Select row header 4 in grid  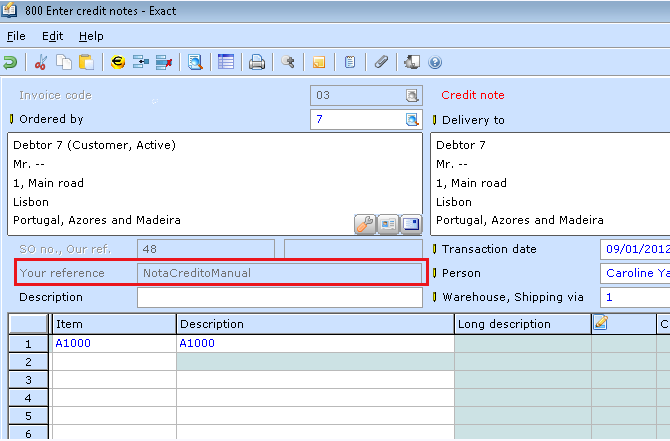(x=28, y=397)
